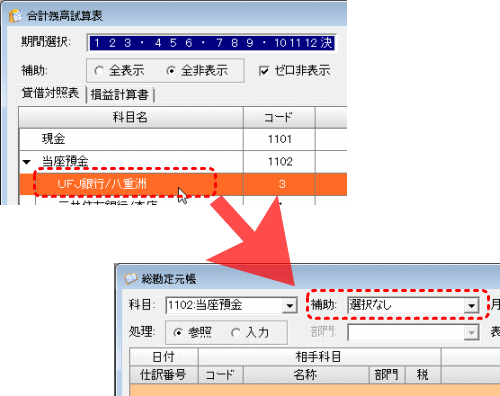Click the 選択なし text field in 補助
The width and height of the screenshot is (500, 396).
point(406,305)
